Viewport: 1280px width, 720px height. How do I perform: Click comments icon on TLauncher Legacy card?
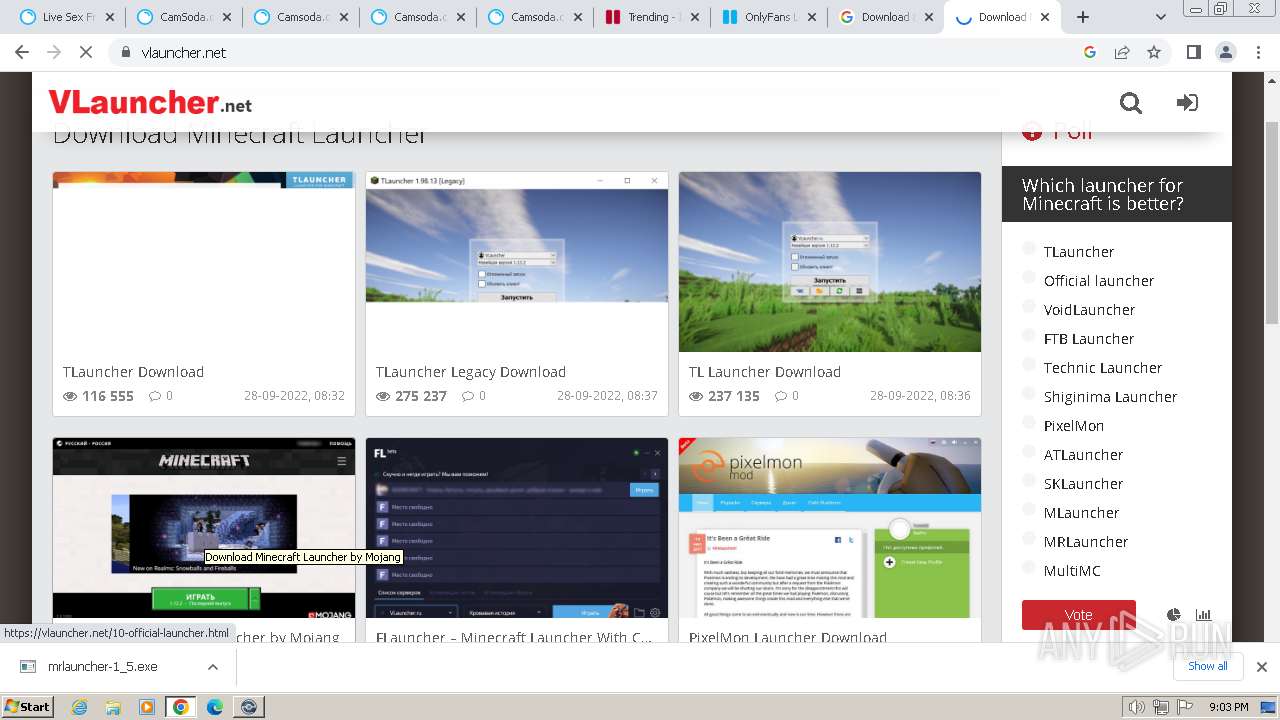coord(468,396)
